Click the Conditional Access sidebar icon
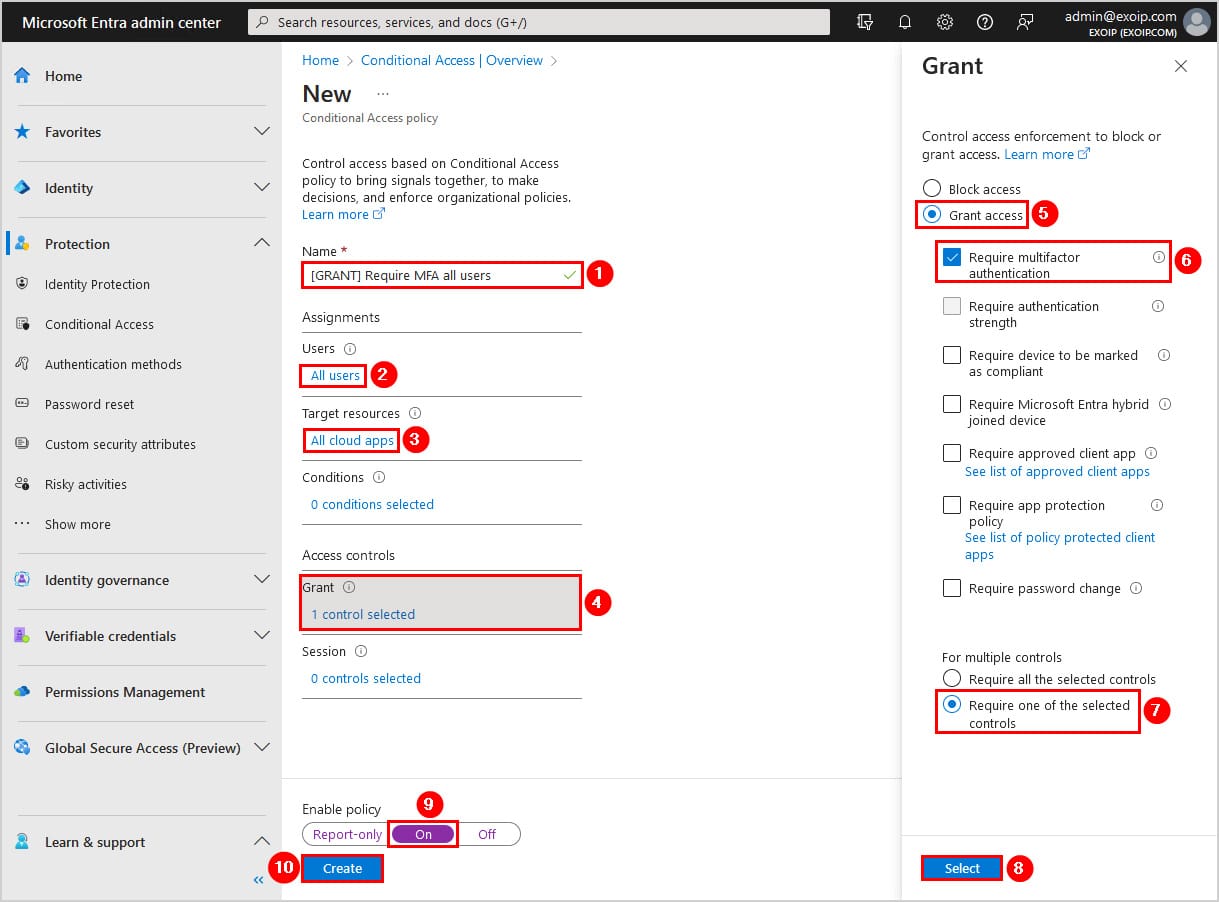Image resolution: width=1219 pixels, height=902 pixels. [22, 324]
